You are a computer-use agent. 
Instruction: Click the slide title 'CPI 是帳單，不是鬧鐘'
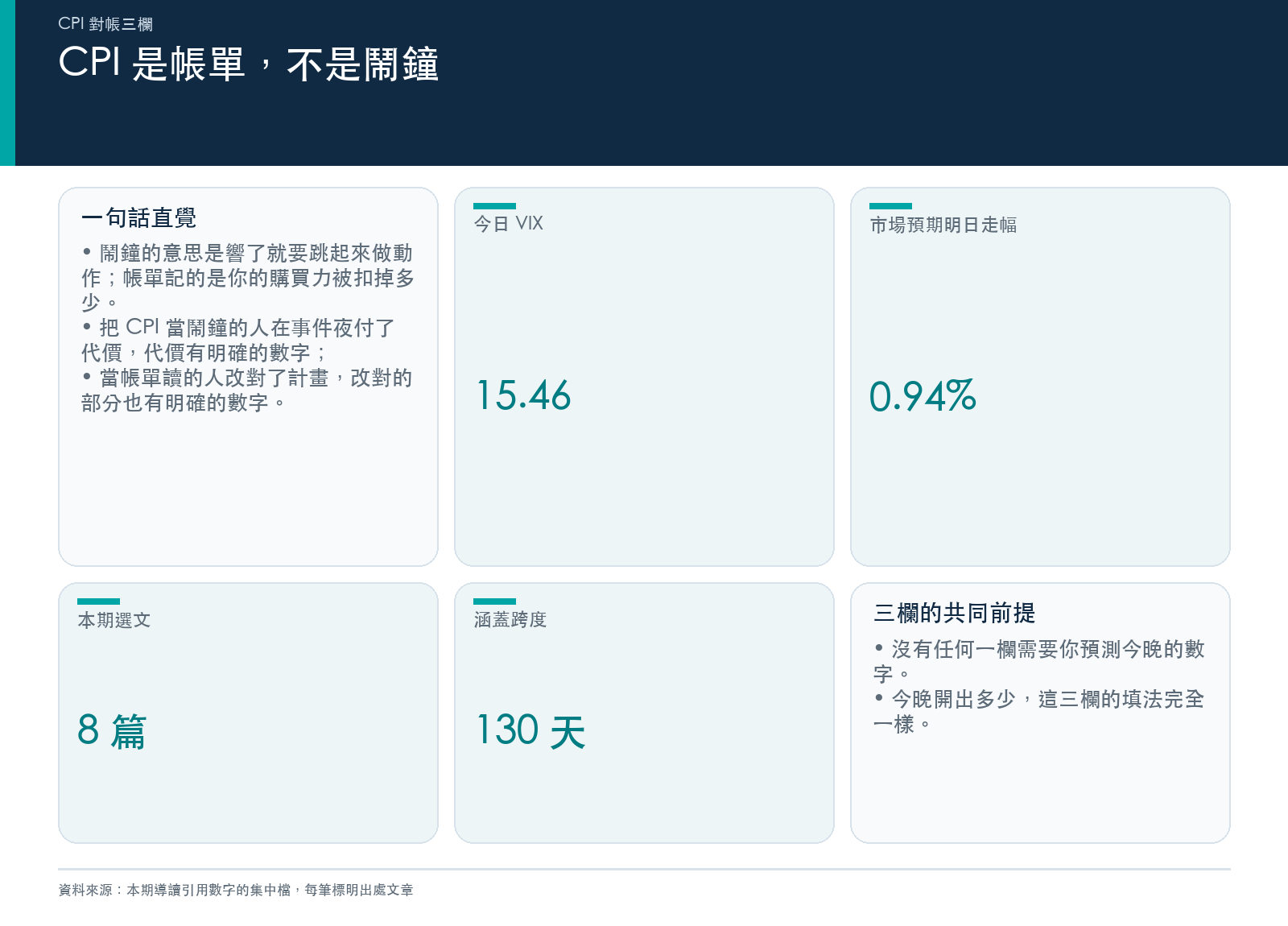[x=249, y=64]
